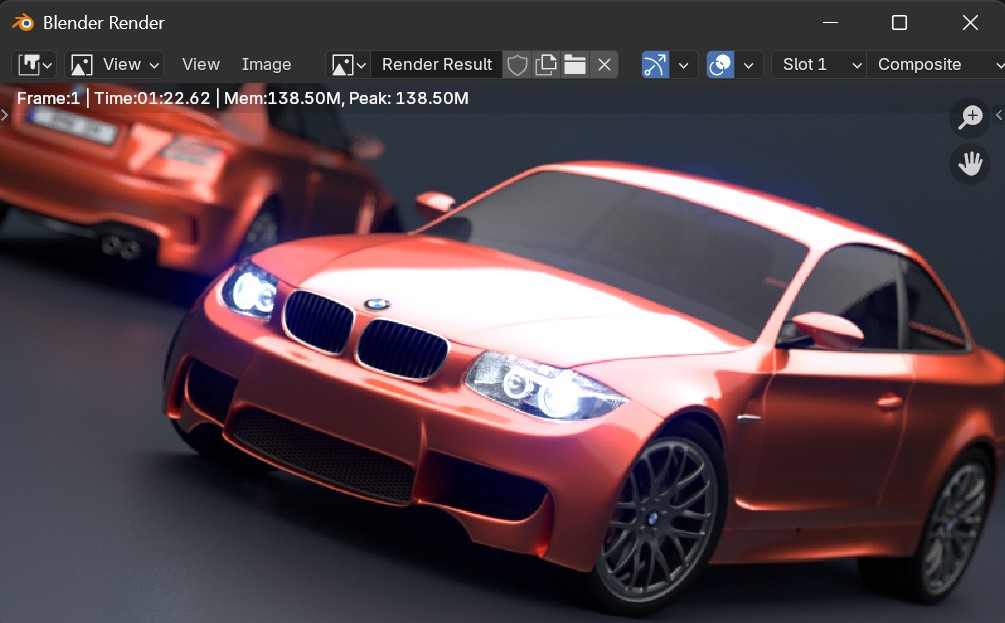1005x623 pixels.
Task: Open the Slot 1 render slot dropdown
Action: point(819,65)
